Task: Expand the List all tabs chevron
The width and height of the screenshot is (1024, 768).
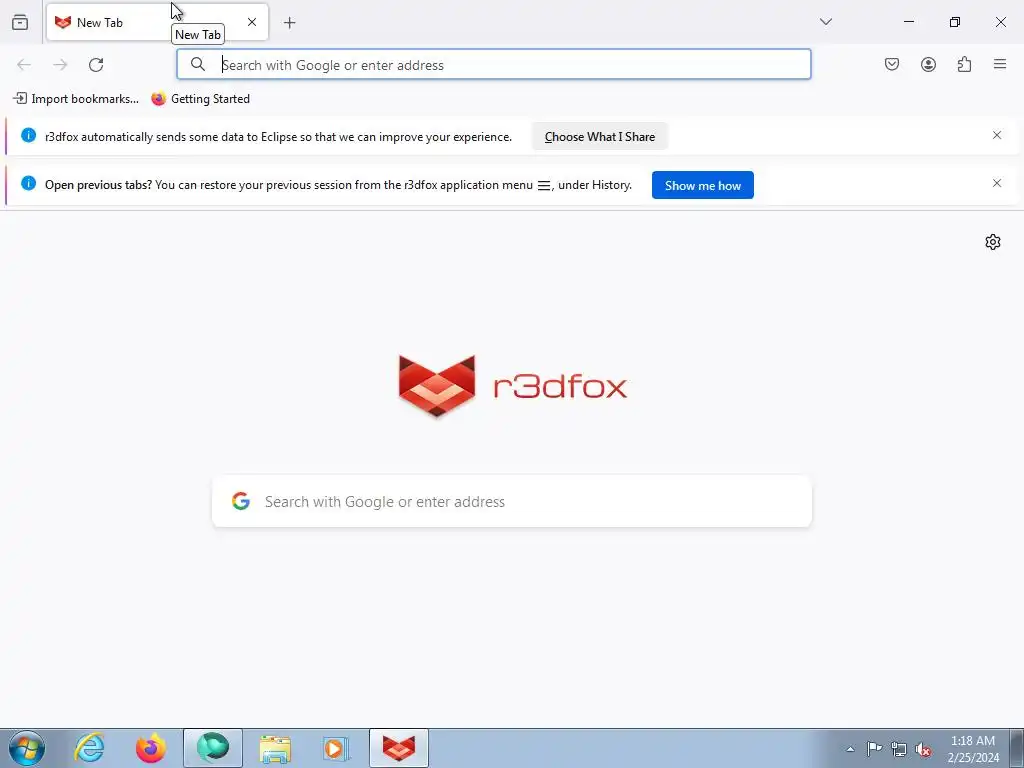Action: tap(825, 22)
